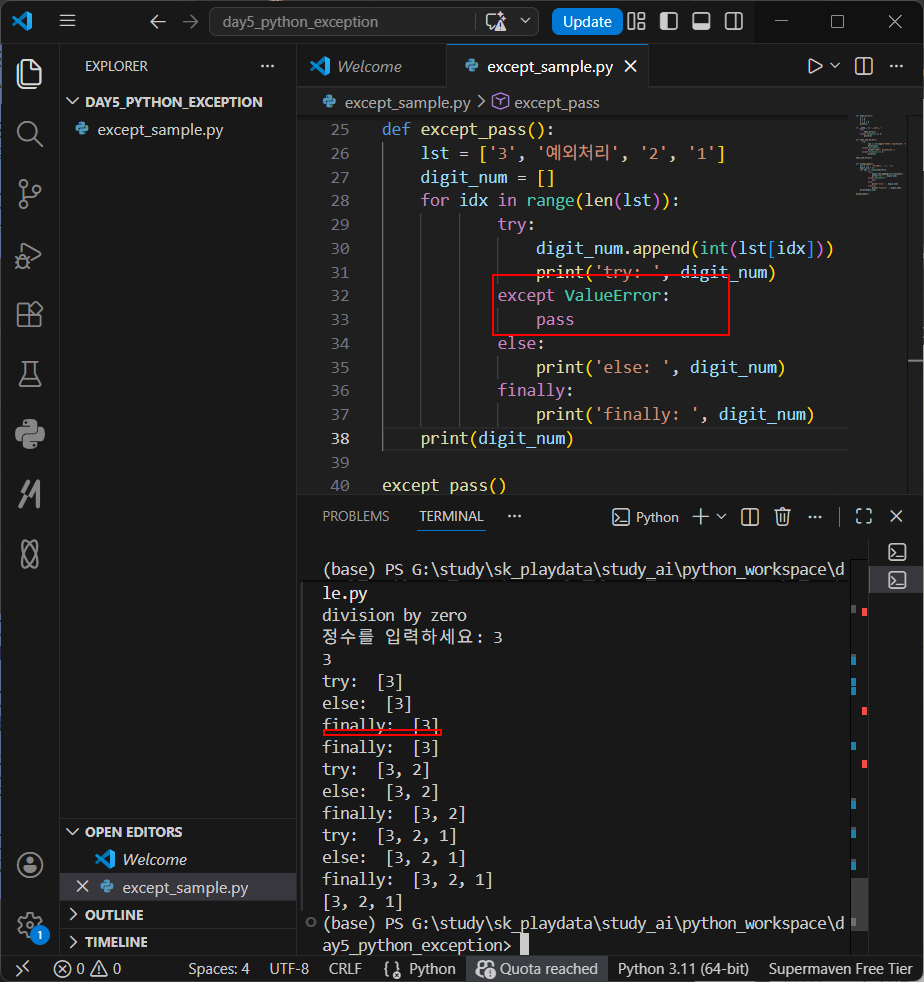Click the day5_python_exception command center
The width and height of the screenshot is (924, 982).
pos(341,22)
